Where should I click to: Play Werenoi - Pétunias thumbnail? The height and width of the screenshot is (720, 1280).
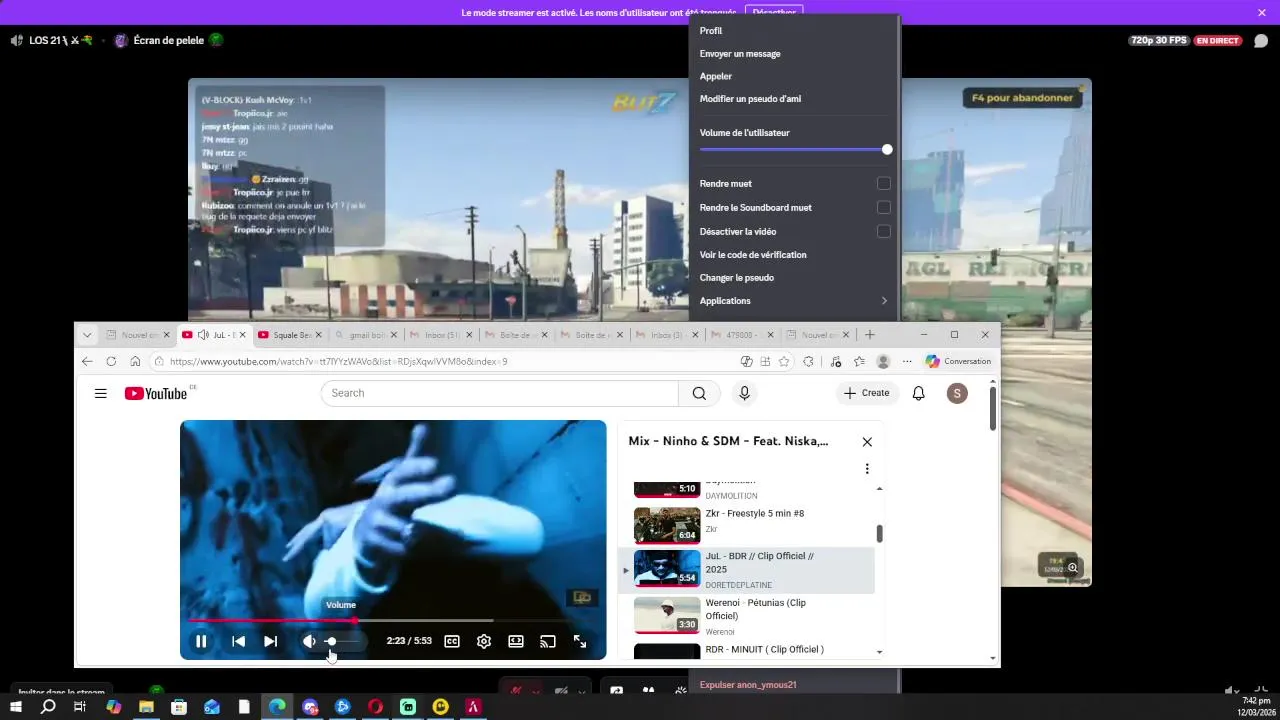667,615
